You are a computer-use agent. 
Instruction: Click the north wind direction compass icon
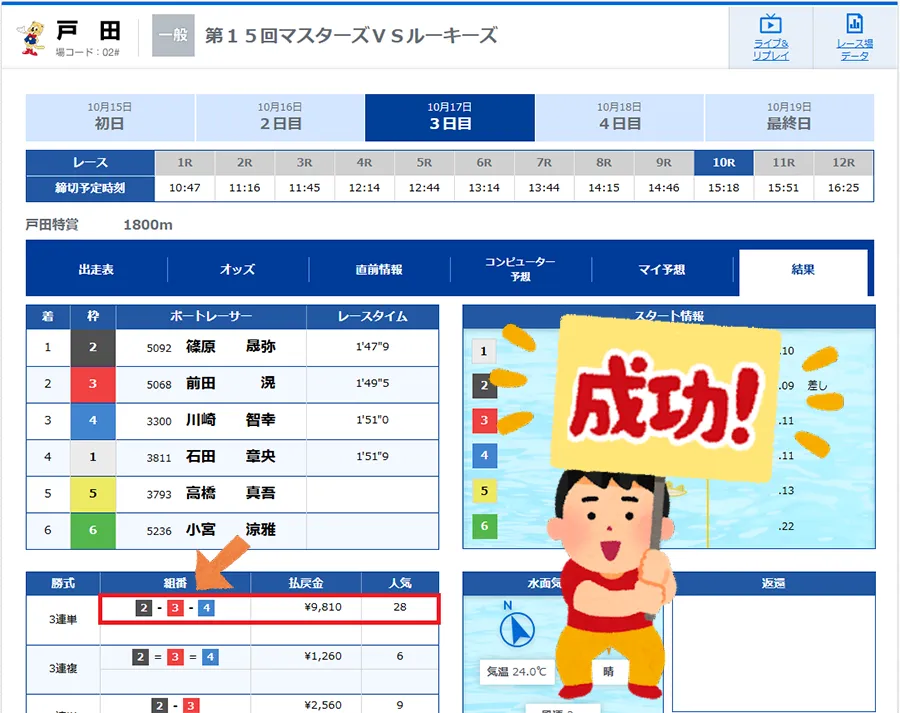[x=517, y=629]
